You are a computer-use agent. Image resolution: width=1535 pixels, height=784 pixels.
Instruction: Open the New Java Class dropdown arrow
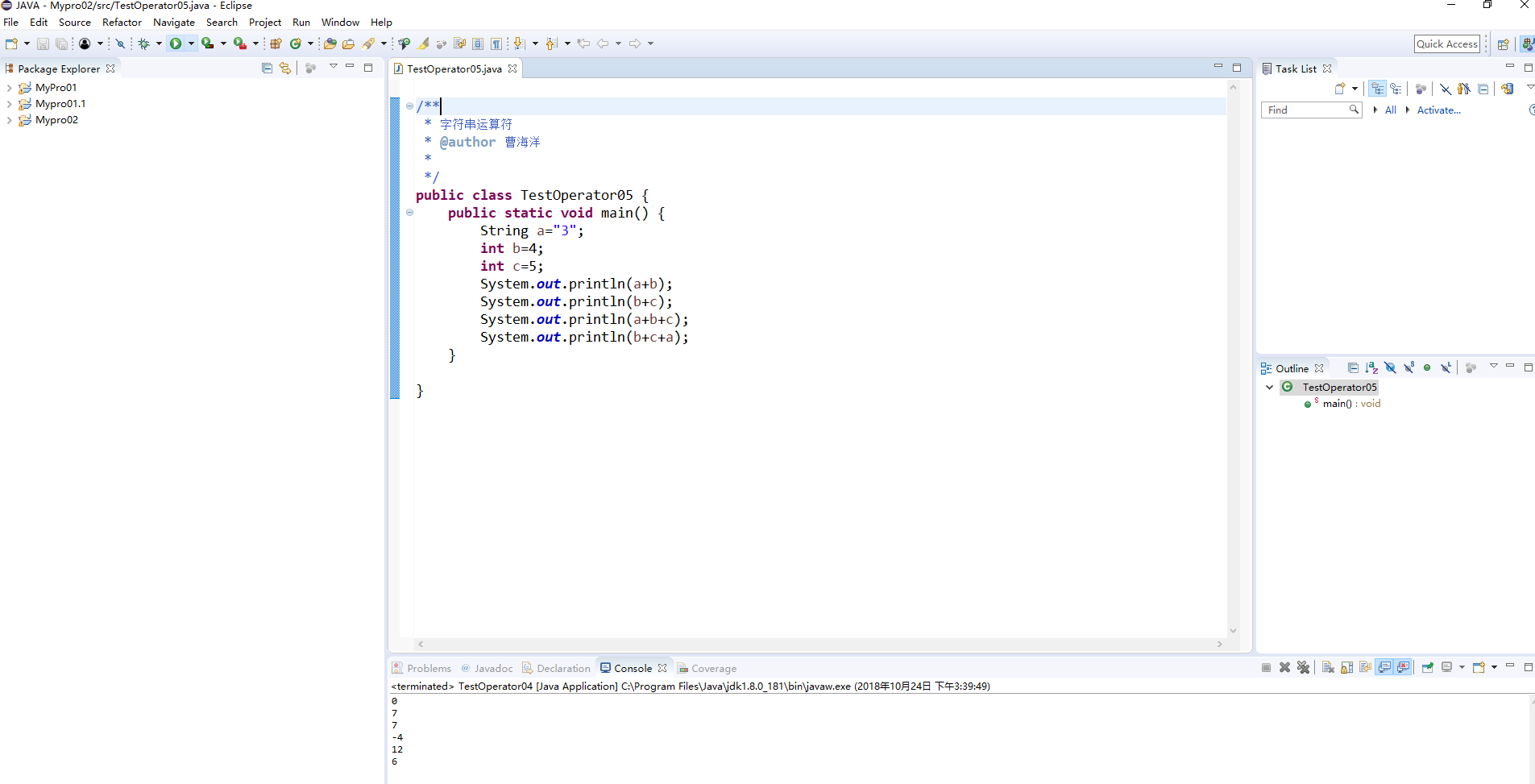310,44
